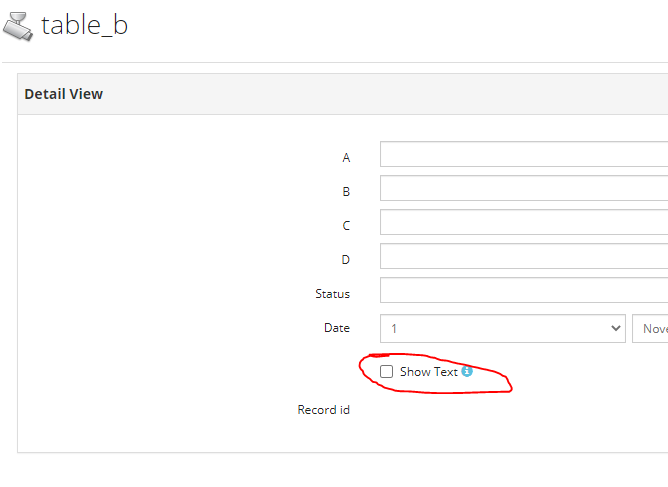Focus the A input field

524,154
